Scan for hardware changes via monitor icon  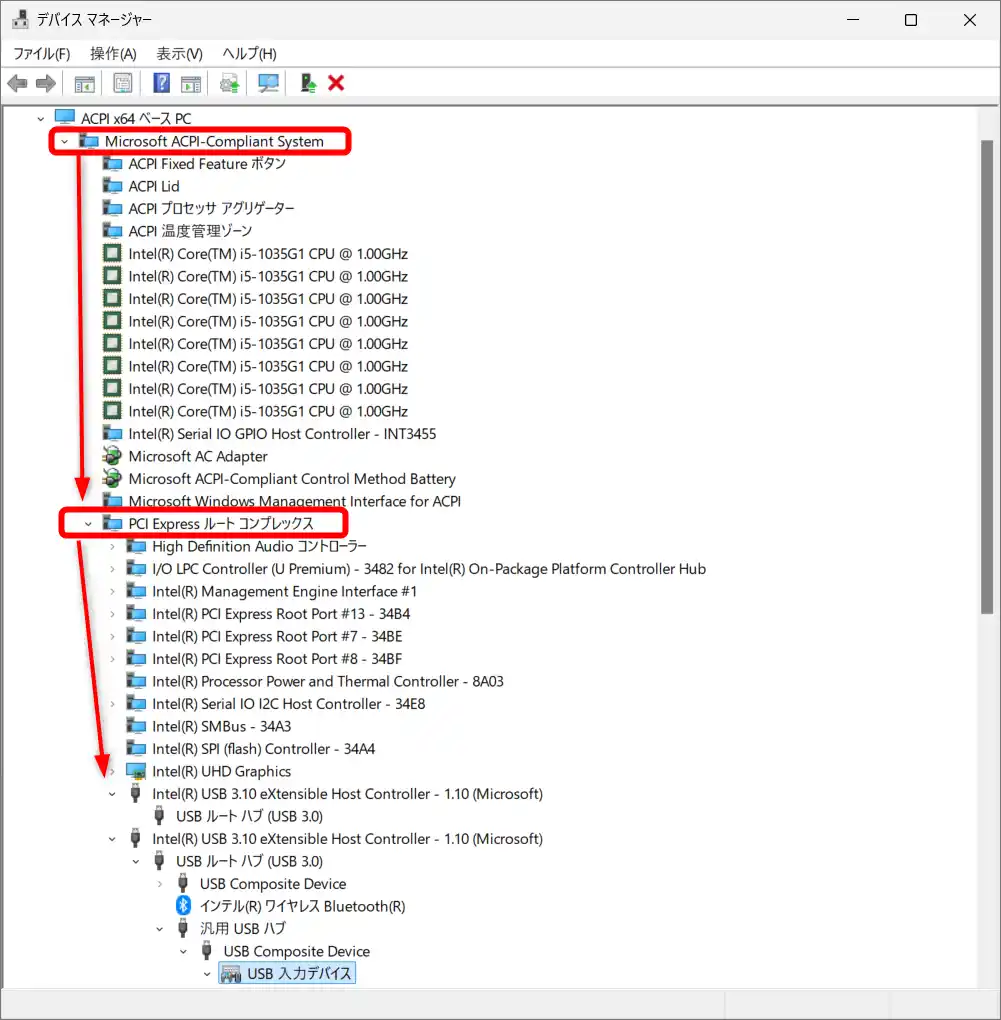[x=268, y=83]
